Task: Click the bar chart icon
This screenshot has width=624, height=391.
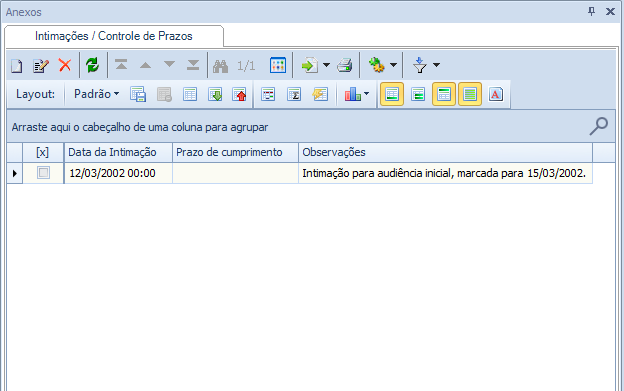Action: [352, 94]
